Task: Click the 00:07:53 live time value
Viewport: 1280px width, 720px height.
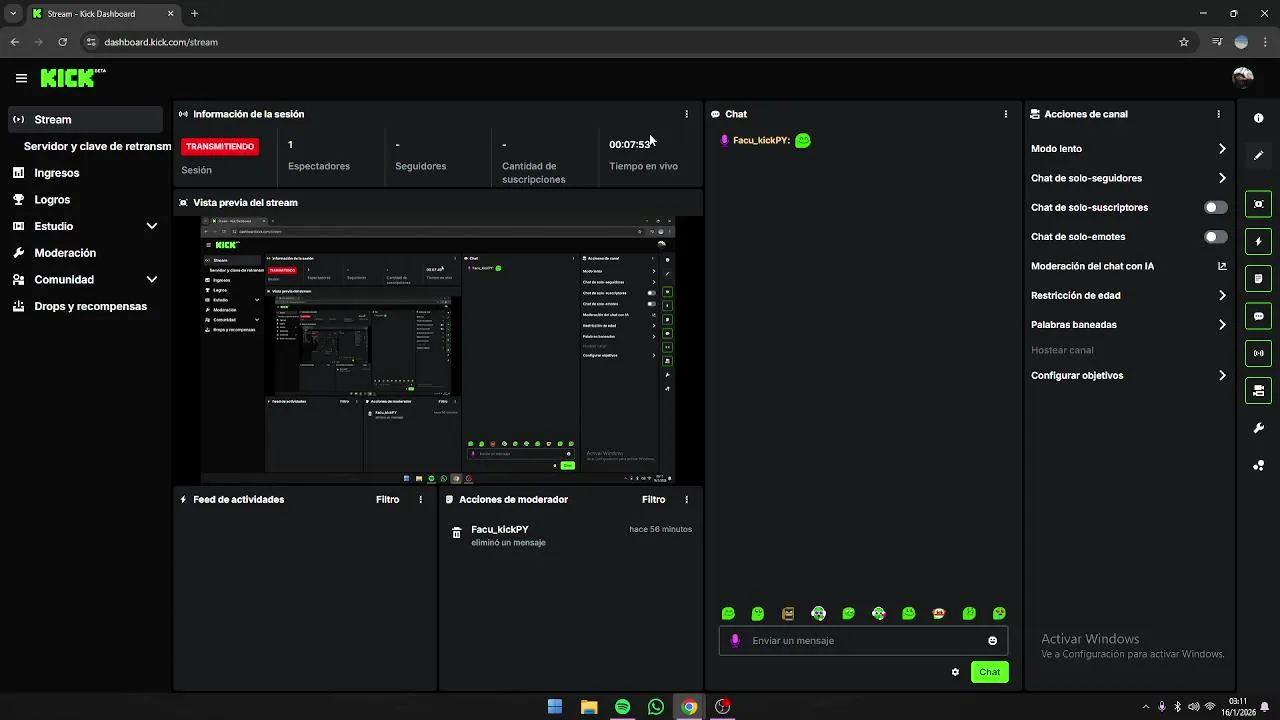Action: click(x=630, y=144)
